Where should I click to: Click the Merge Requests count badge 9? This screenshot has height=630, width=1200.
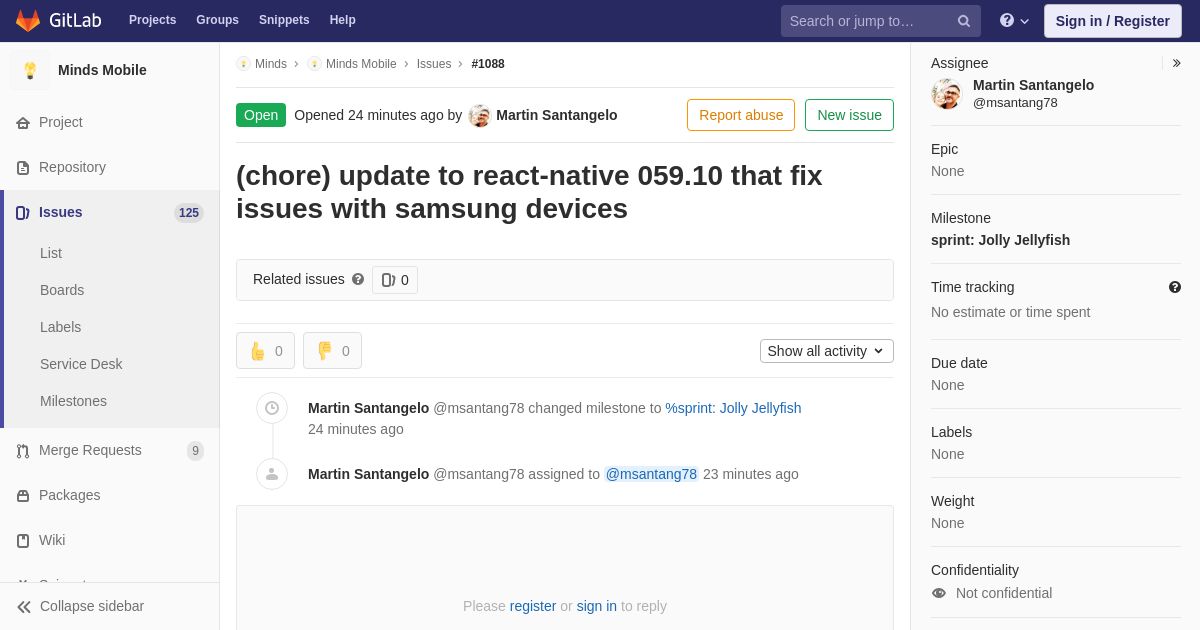click(x=195, y=451)
